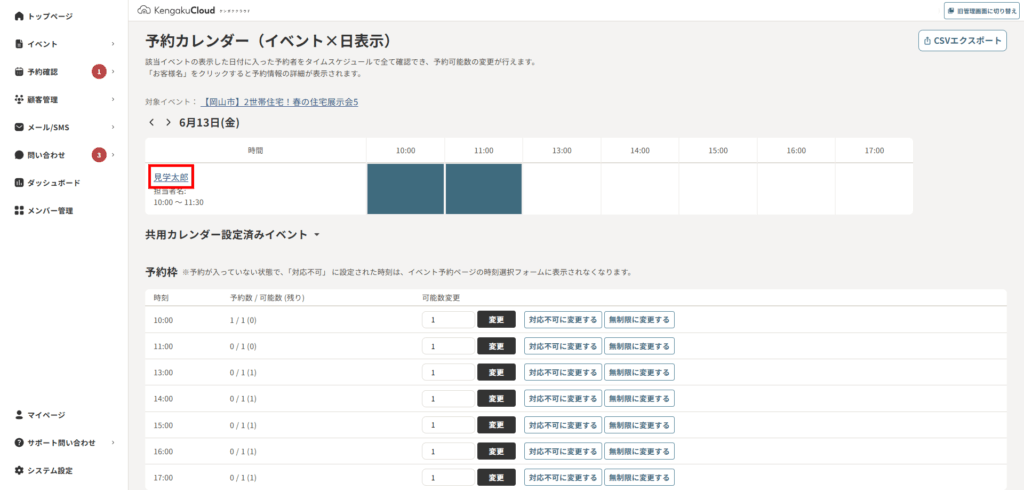Screen dimensions: 1024x490
Task: Click 対応不可に変更する for 13:00
Action: pos(562,372)
